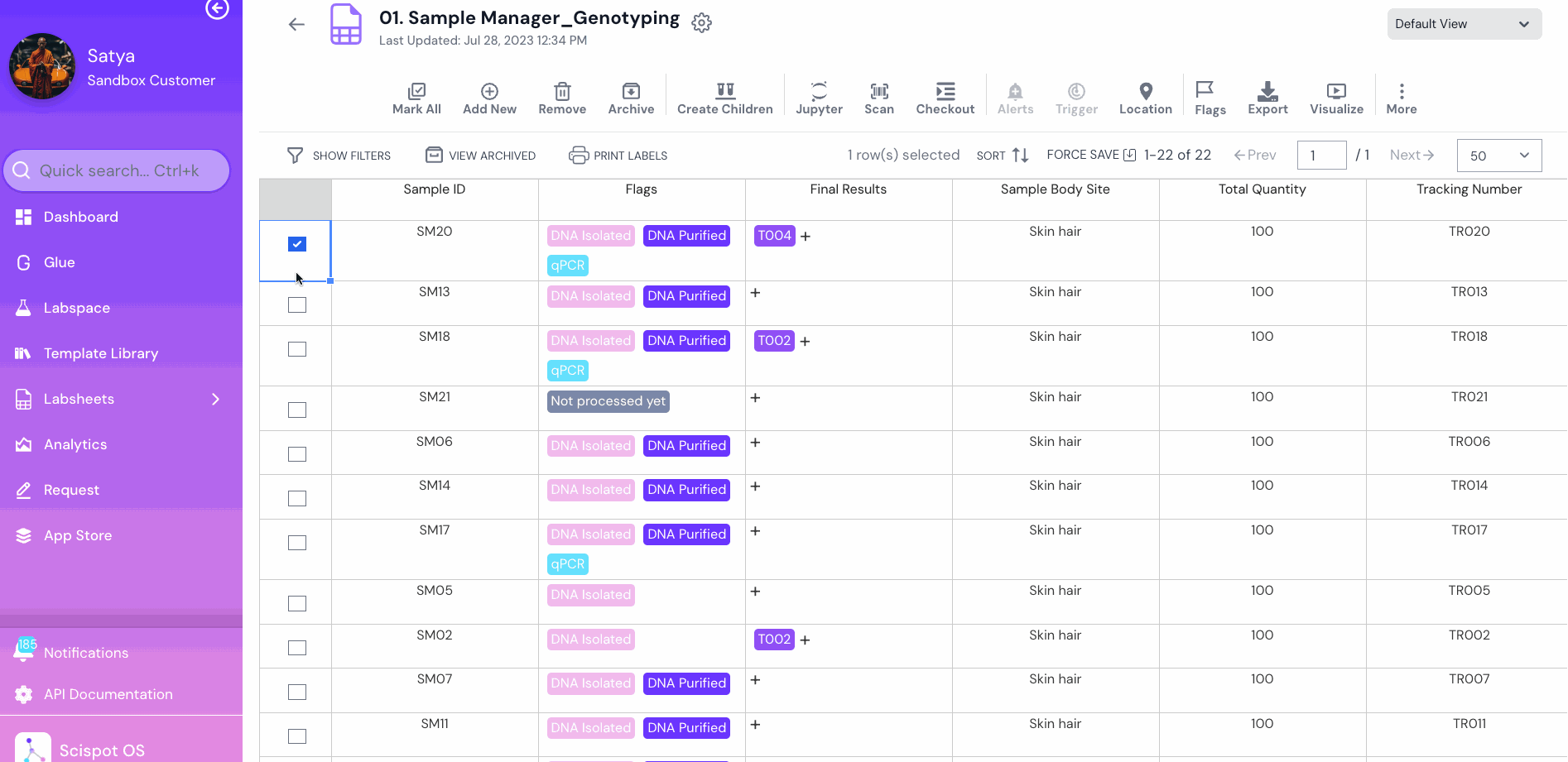This screenshot has height=762, width=1568.
Task: Go back using the left arrow
Action: pos(296,24)
